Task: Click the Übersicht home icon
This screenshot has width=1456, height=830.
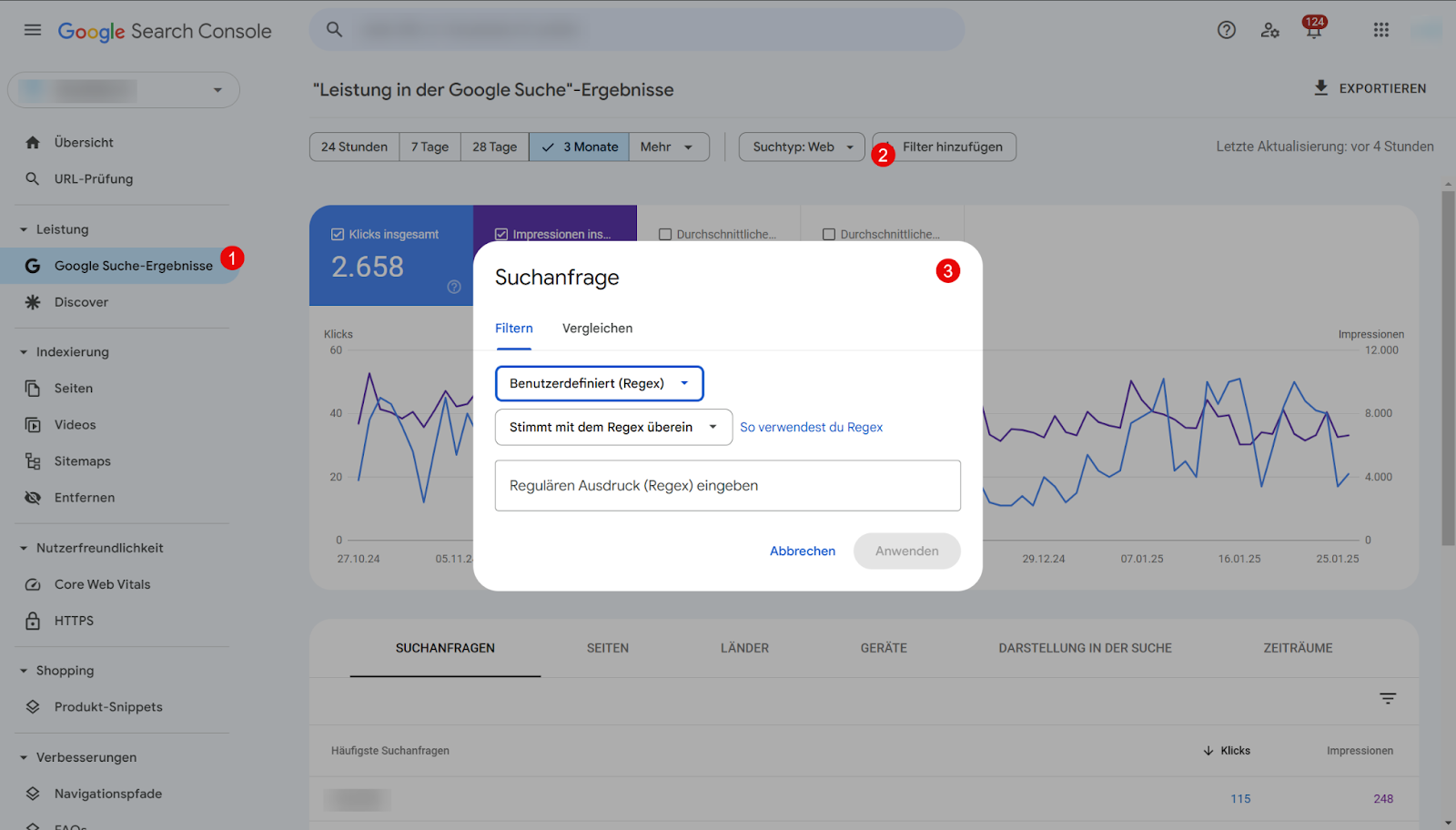Action: click(x=33, y=142)
